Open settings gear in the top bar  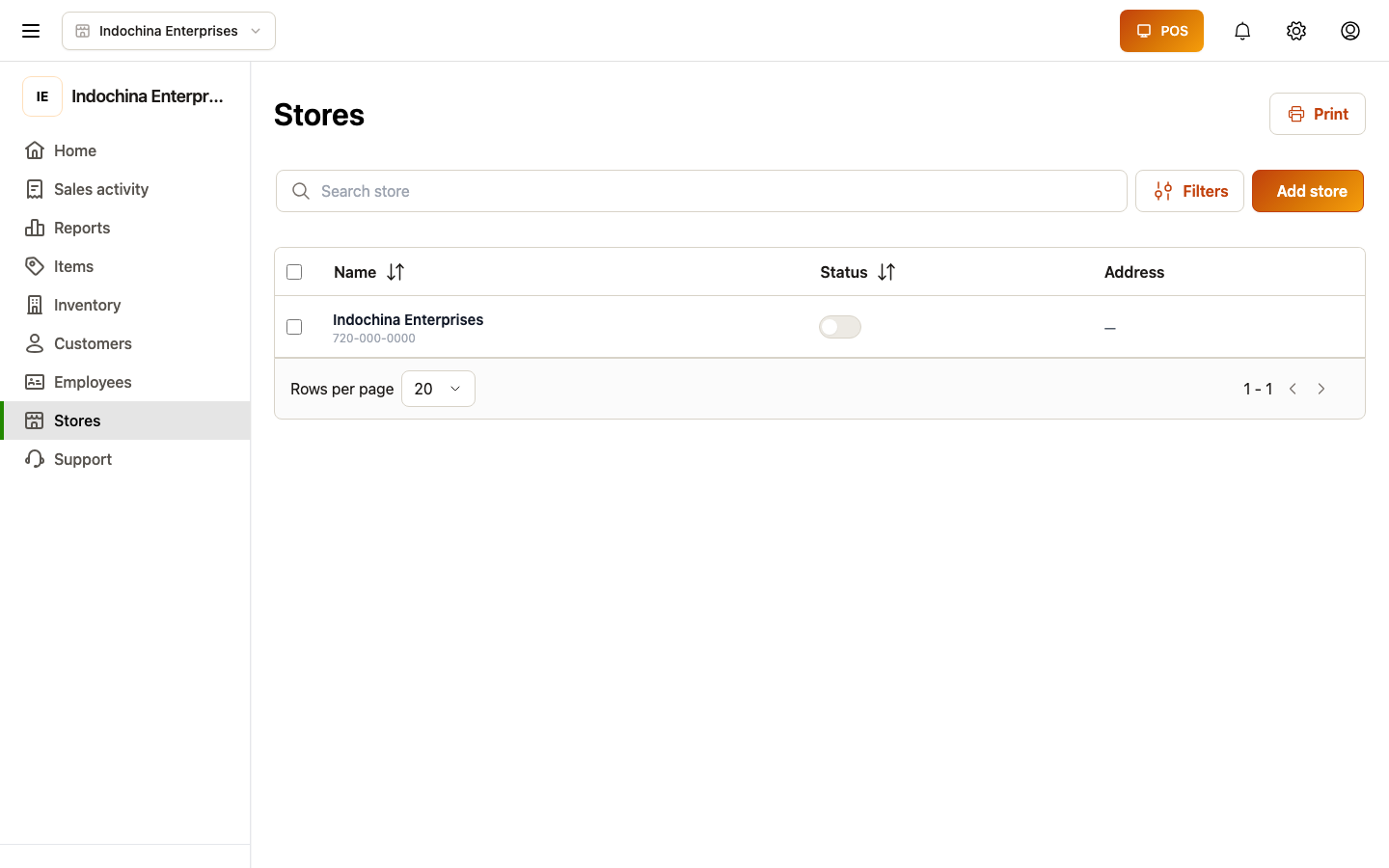(x=1296, y=31)
